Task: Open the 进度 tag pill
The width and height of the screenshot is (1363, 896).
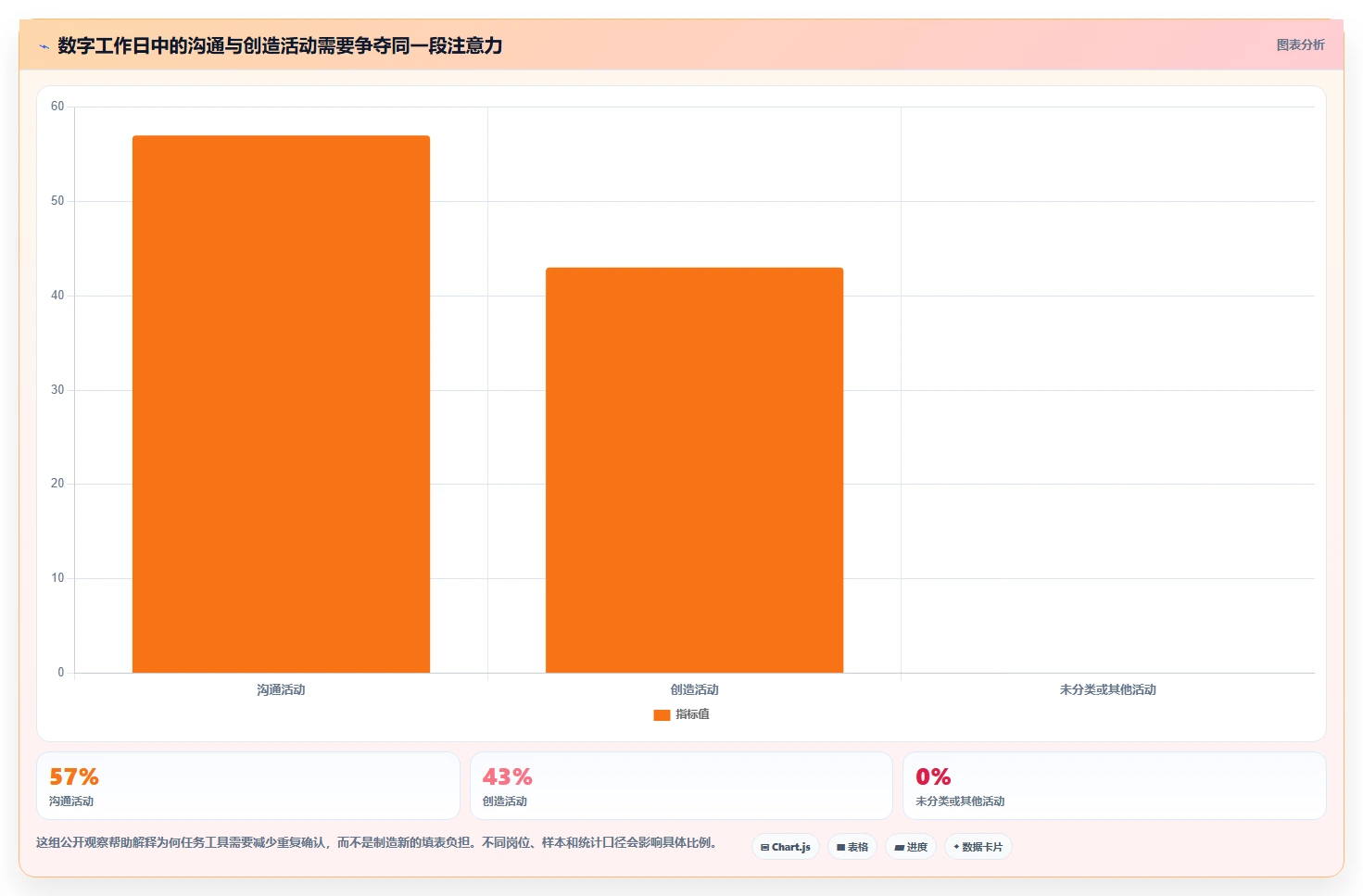Action: [x=911, y=847]
